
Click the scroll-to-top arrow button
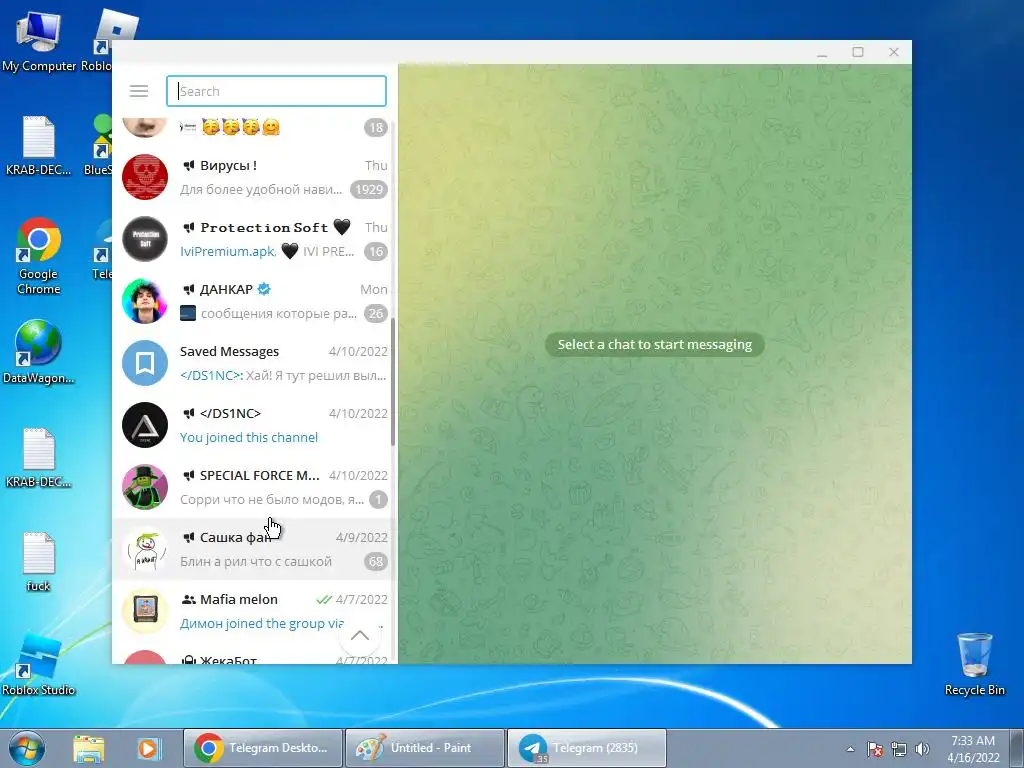(360, 635)
